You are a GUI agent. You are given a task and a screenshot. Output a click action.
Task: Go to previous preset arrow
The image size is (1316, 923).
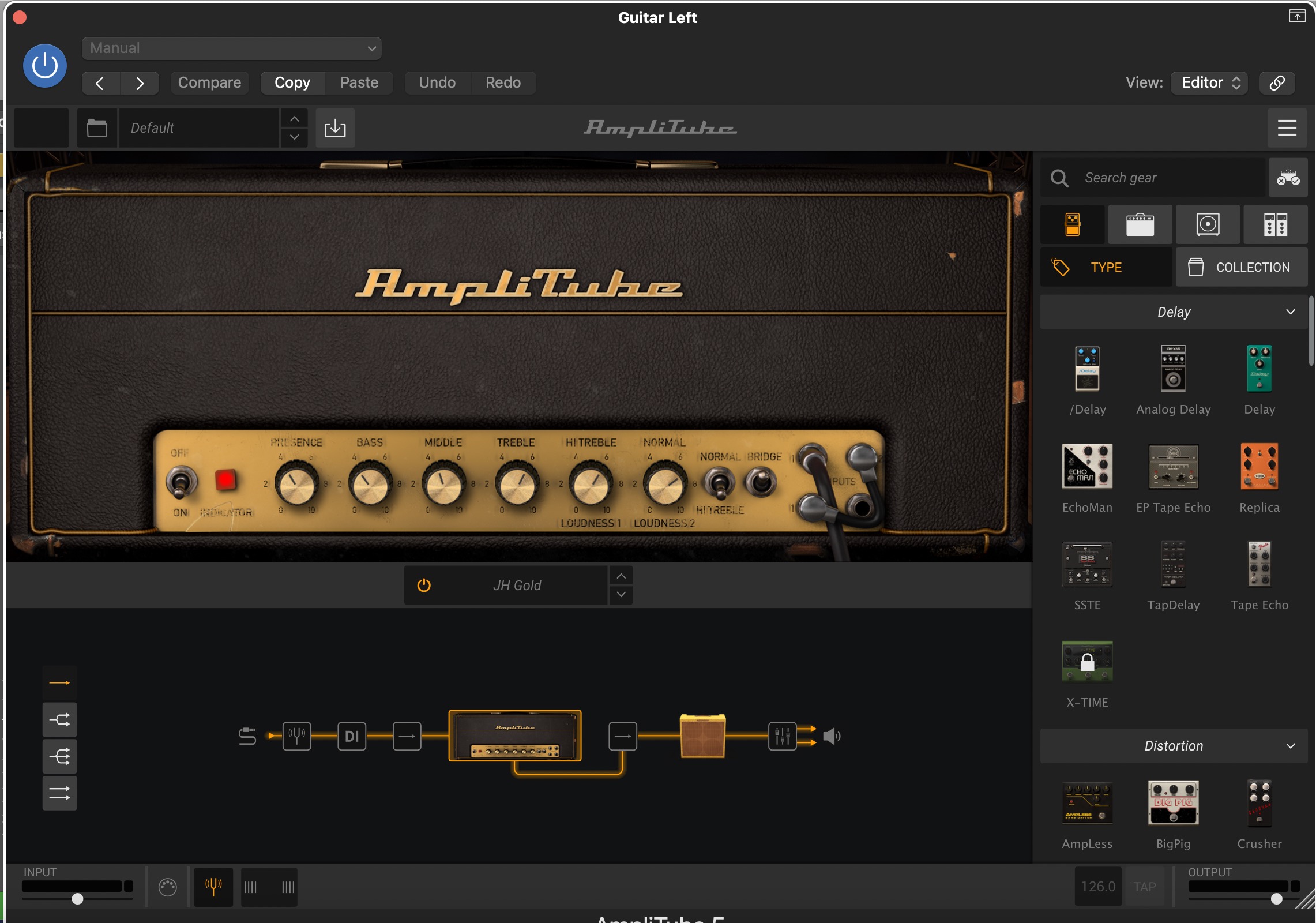(100, 83)
